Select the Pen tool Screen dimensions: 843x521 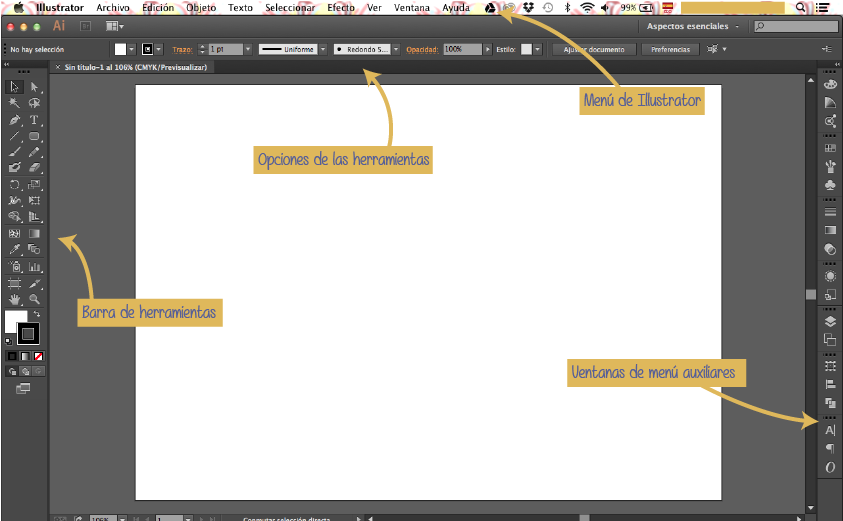[15, 119]
